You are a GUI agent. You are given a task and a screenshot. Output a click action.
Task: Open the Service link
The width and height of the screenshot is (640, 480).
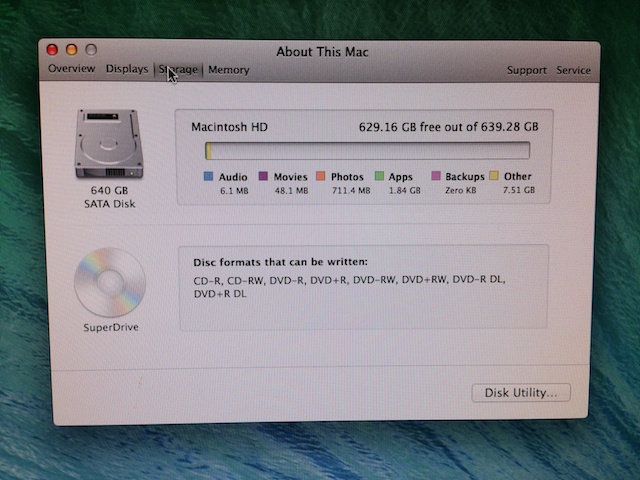click(x=573, y=71)
